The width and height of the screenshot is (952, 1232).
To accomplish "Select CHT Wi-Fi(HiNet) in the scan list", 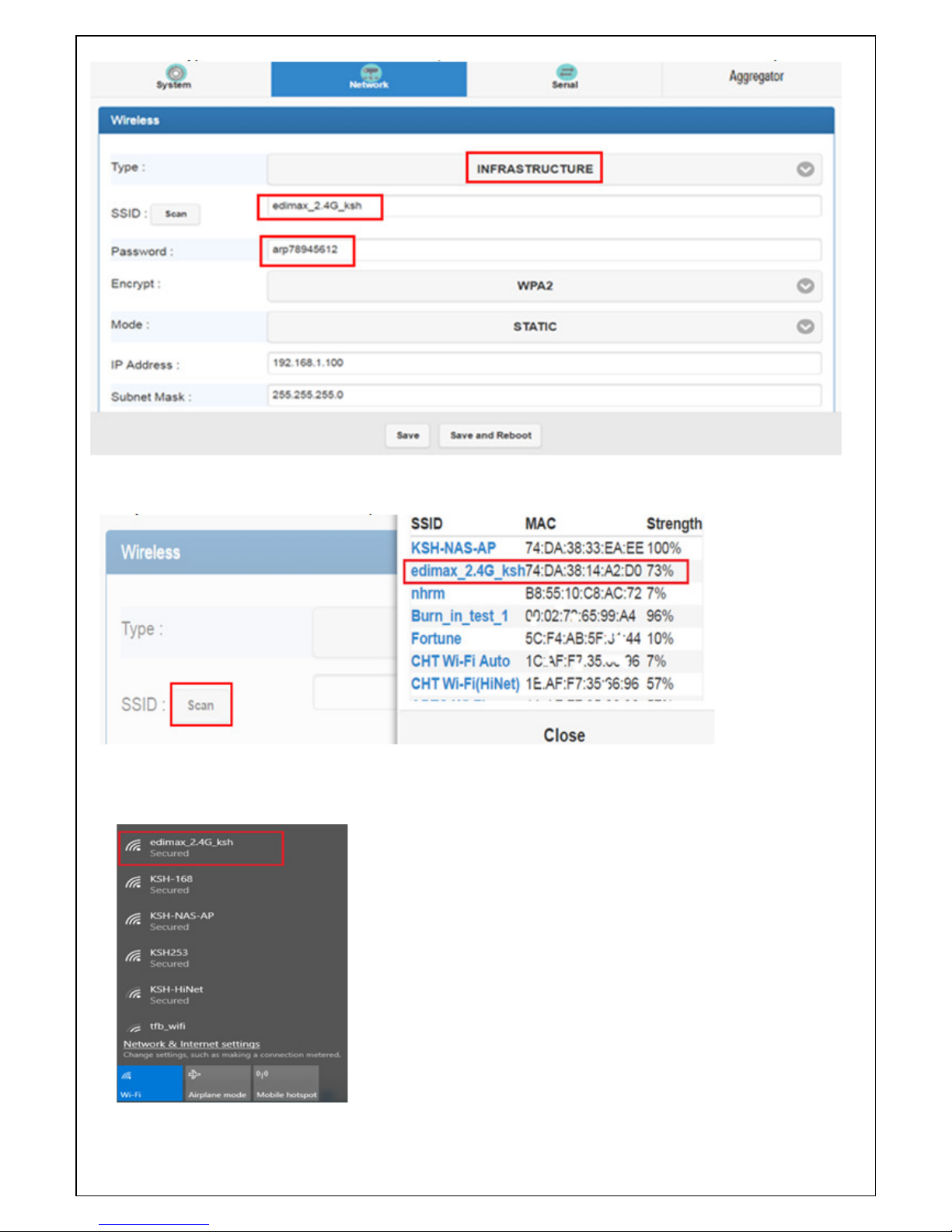I will tap(465, 684).
